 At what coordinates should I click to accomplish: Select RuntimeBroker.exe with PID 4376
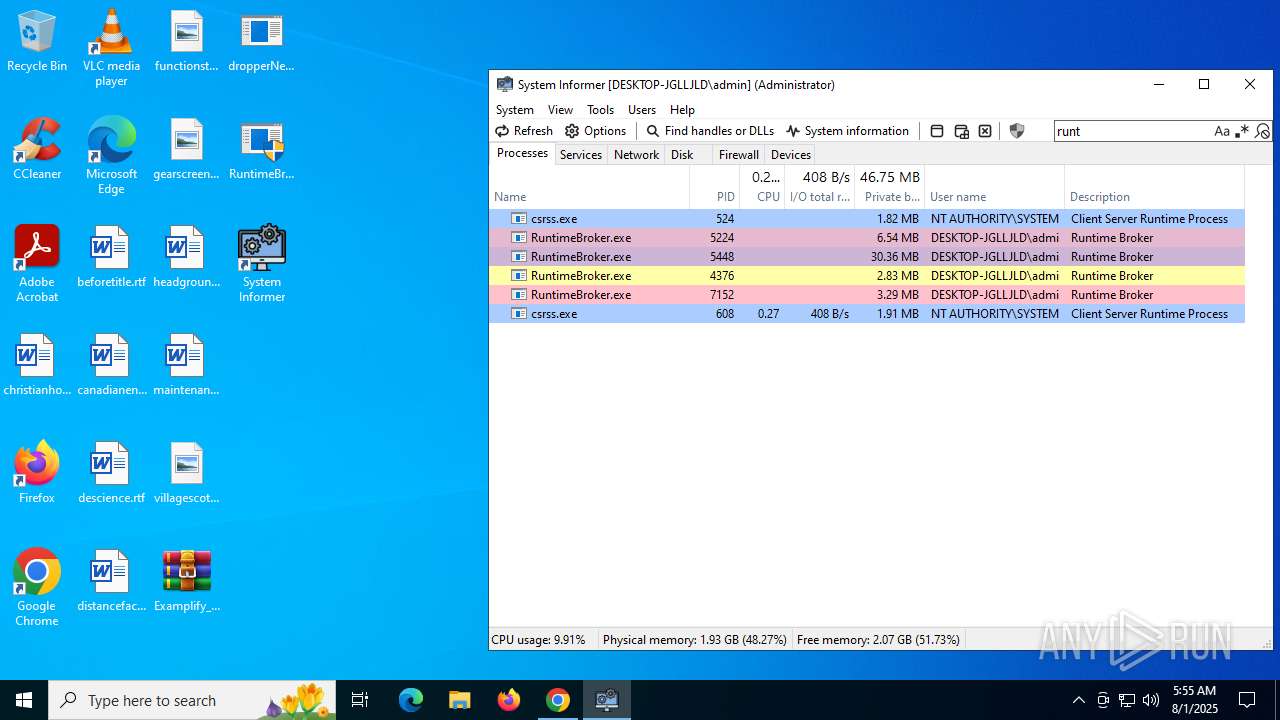[x=867, y=276]
